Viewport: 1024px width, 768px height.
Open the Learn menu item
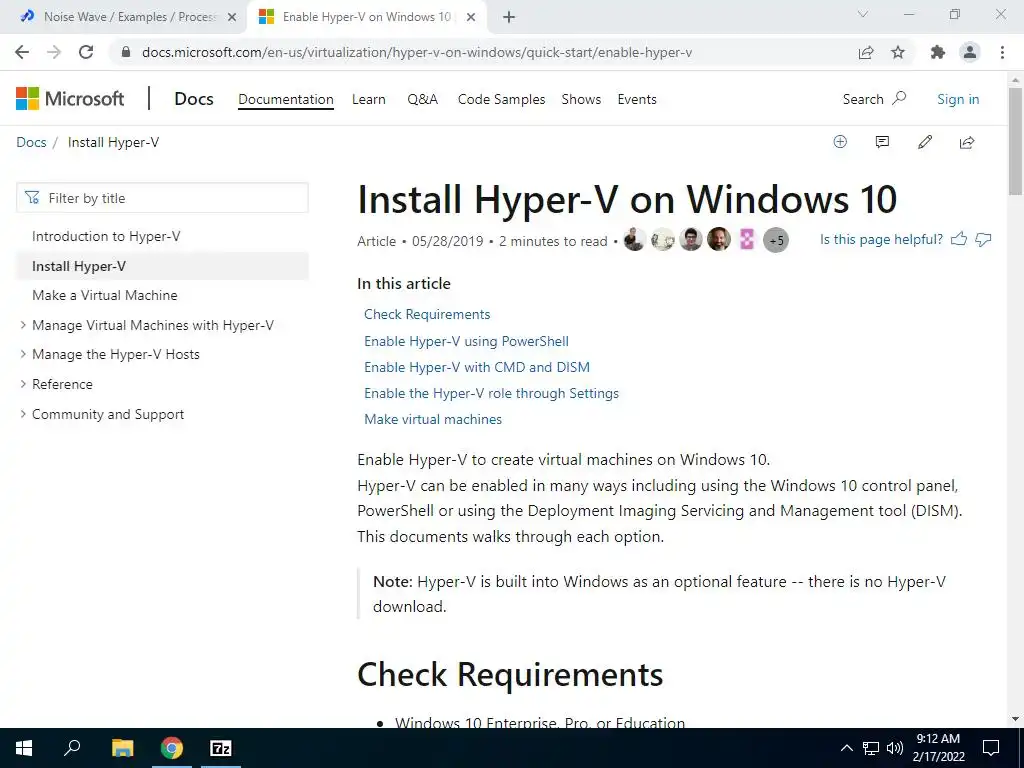click(x=368, y=99)
